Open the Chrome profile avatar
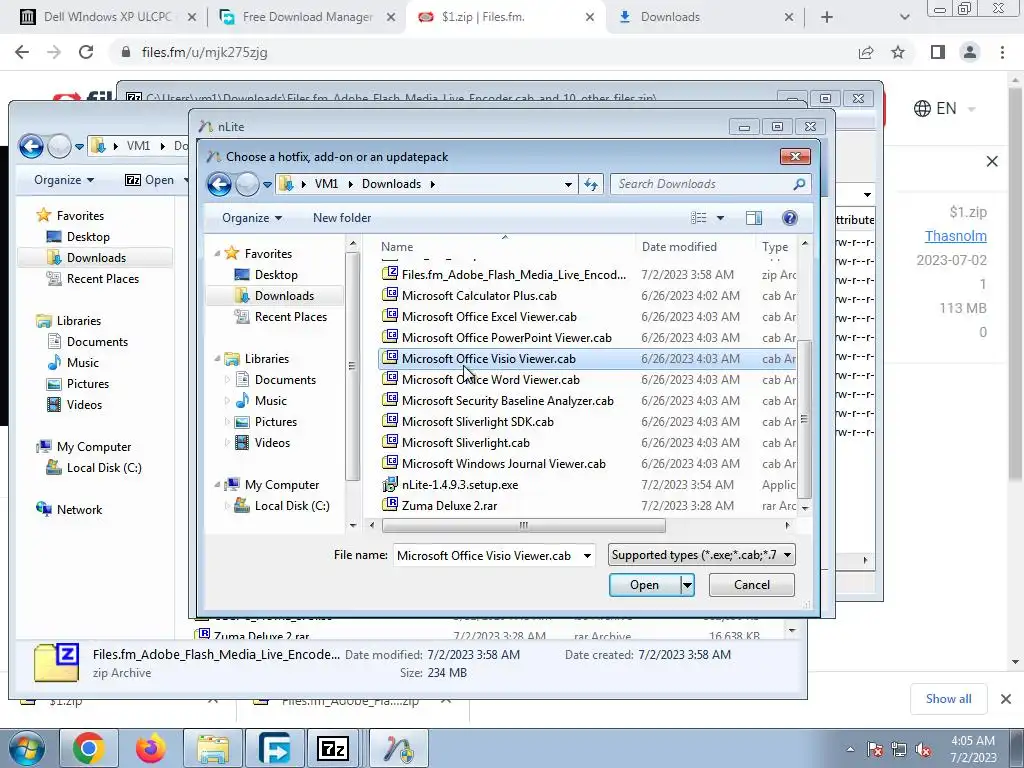1024x768 pixels. [970, 52]
